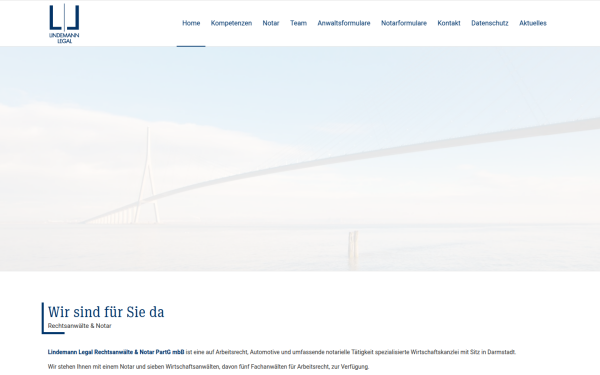Open the Kompetenzen menu
This screenshot has height=375, width=600.
pos(231,23)
